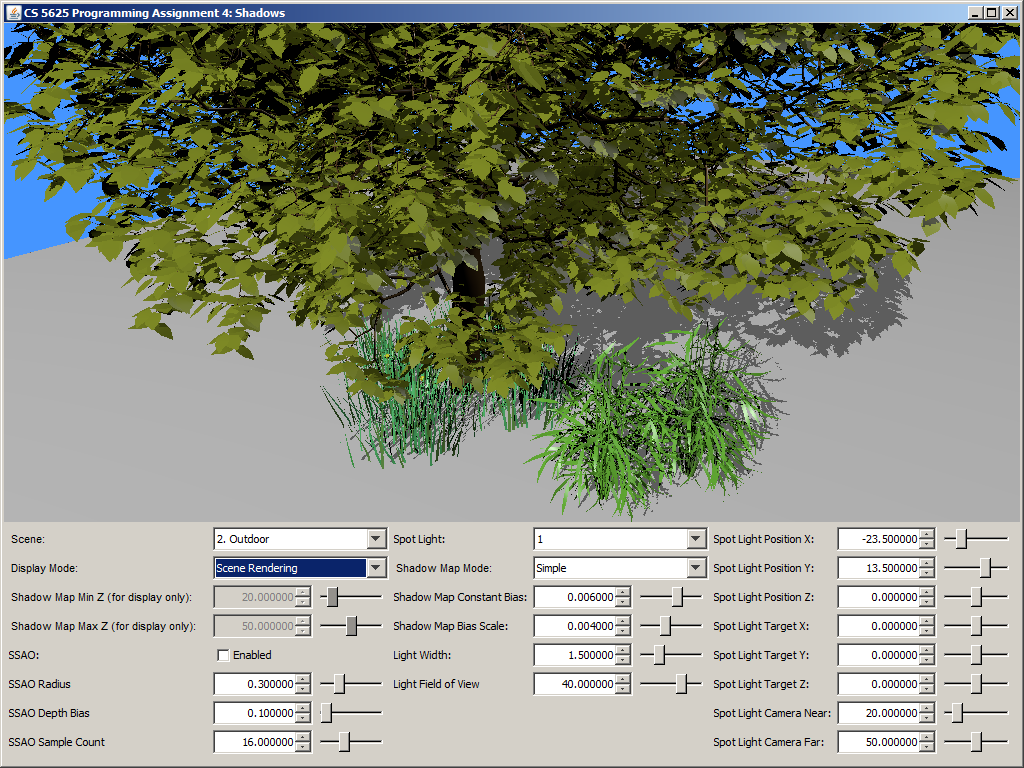Expand the Display Mode combo box
Viewport: 1024px width, 768px height.
376,568
